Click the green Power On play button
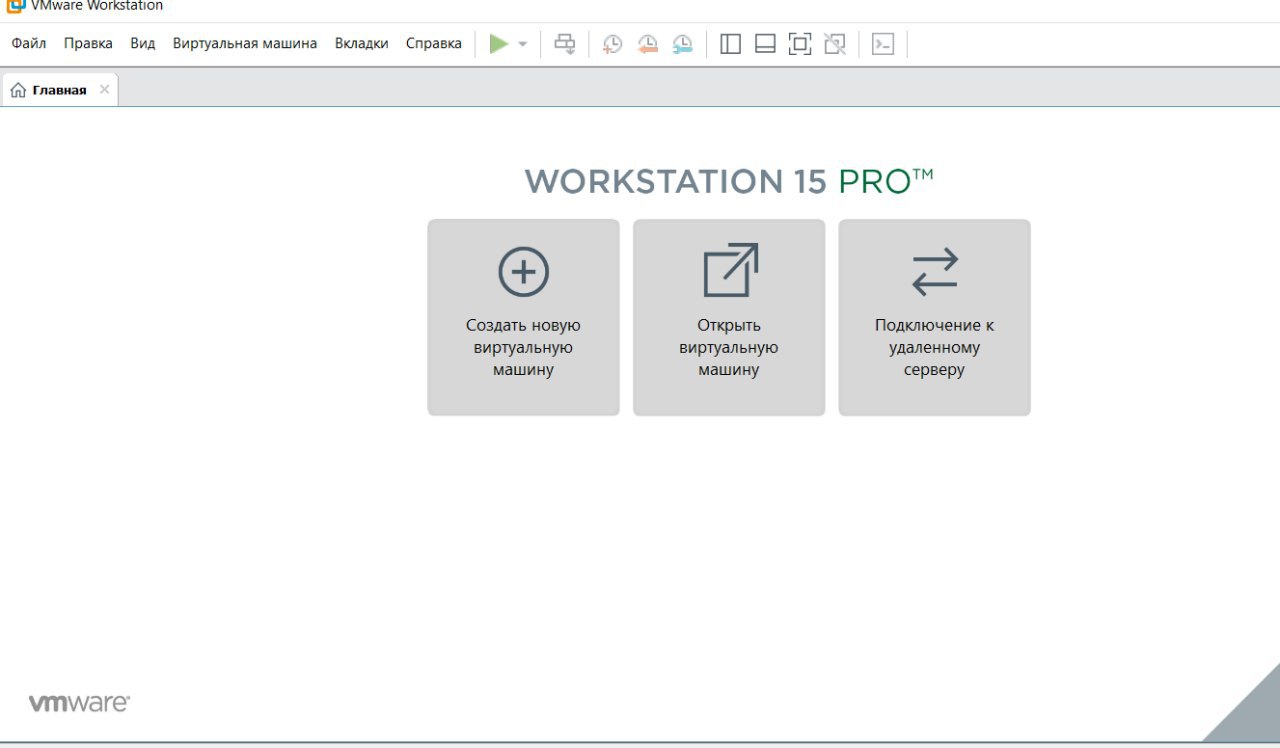This screenshot has height=748, width=1280. coord(499,44)
